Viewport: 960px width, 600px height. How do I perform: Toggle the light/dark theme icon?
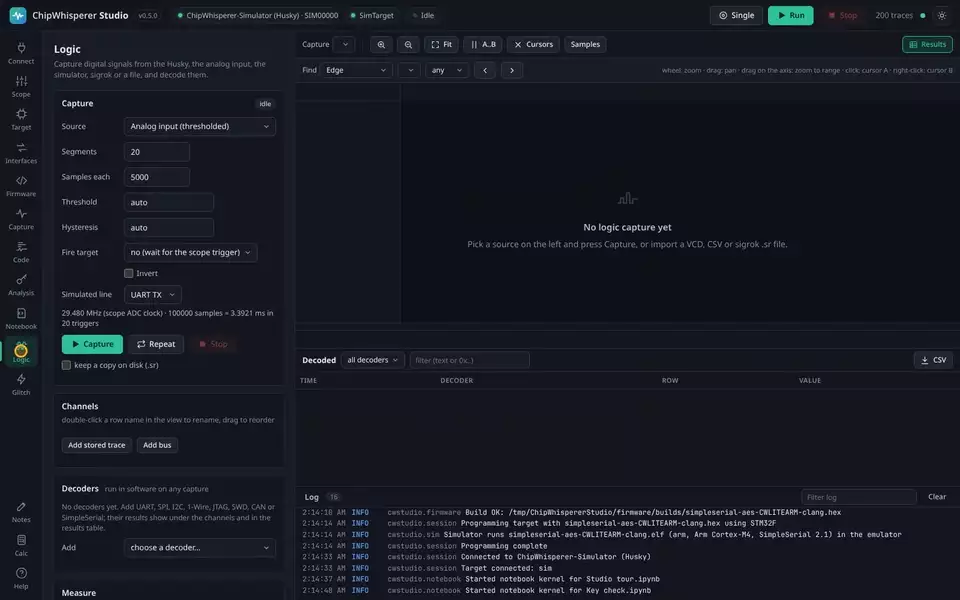pyautogui.click(x=942, y=15)
